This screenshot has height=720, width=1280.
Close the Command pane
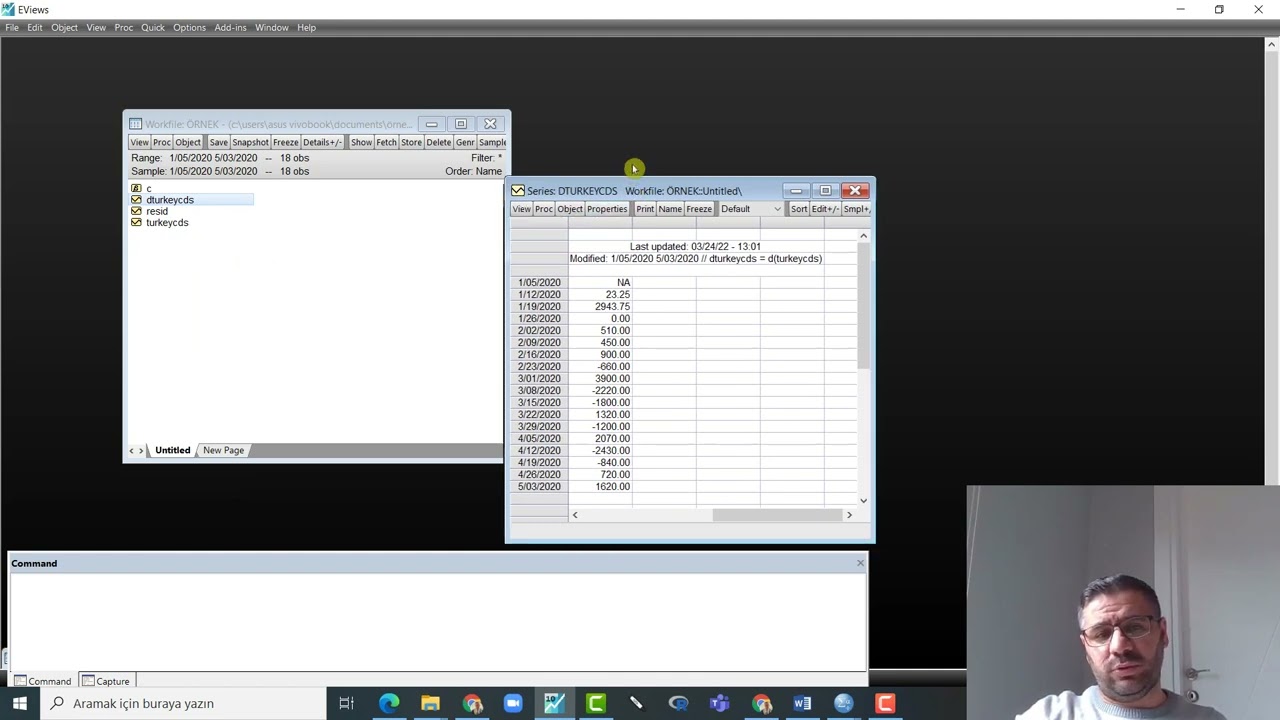[x=860, y=563]
